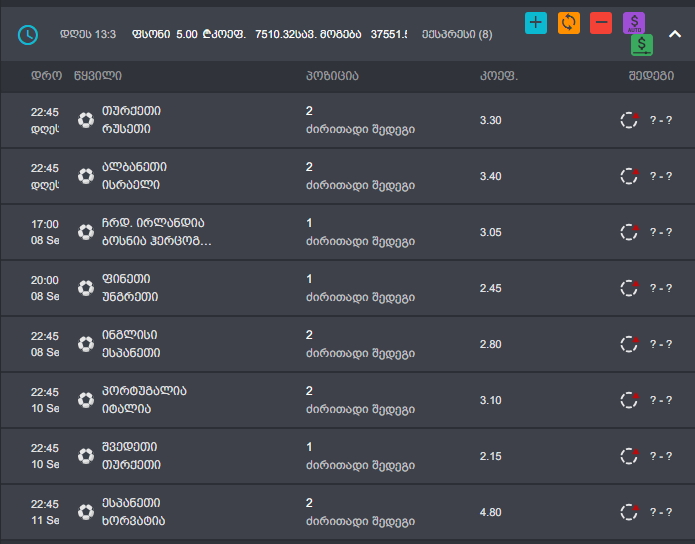The image size is (695, 544).
Task: Select the ხორვატია team name
Action: (133, 521)
